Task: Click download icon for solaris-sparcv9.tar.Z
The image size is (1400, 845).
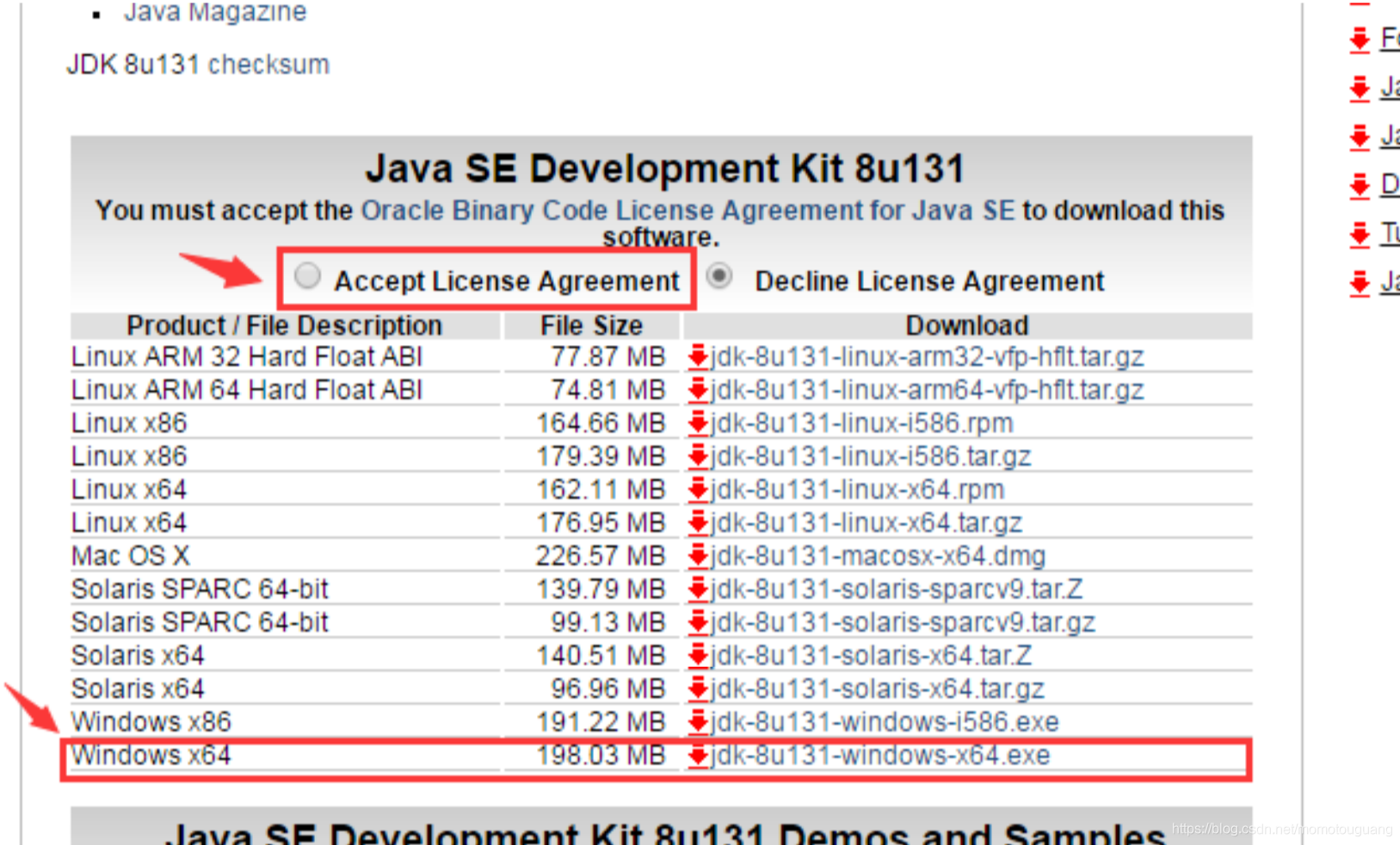Action: point(698,589)
